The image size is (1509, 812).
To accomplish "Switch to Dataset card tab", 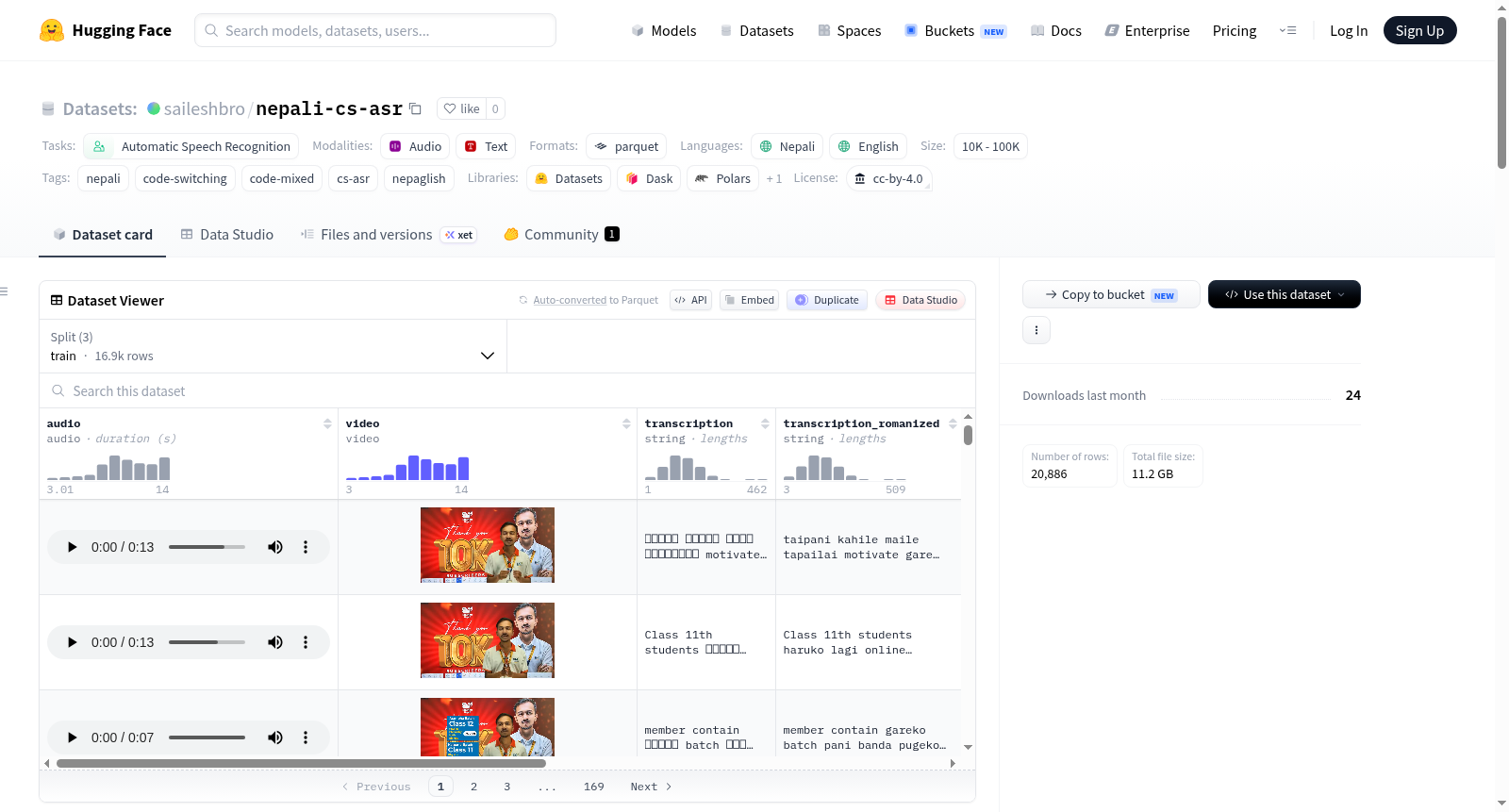I will [103, 234].
